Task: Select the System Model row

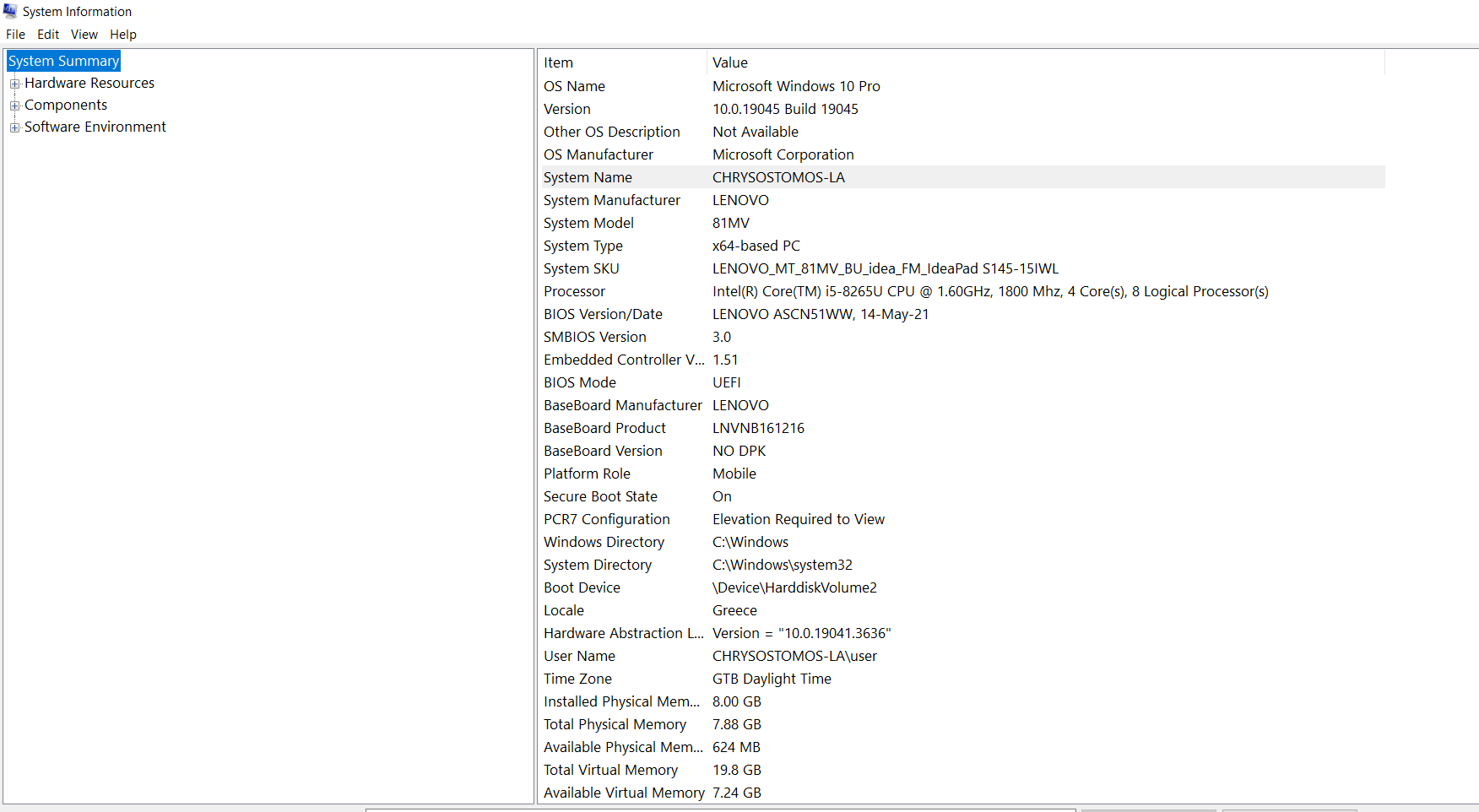Action: pyautogui.click(x=962, y=223)
